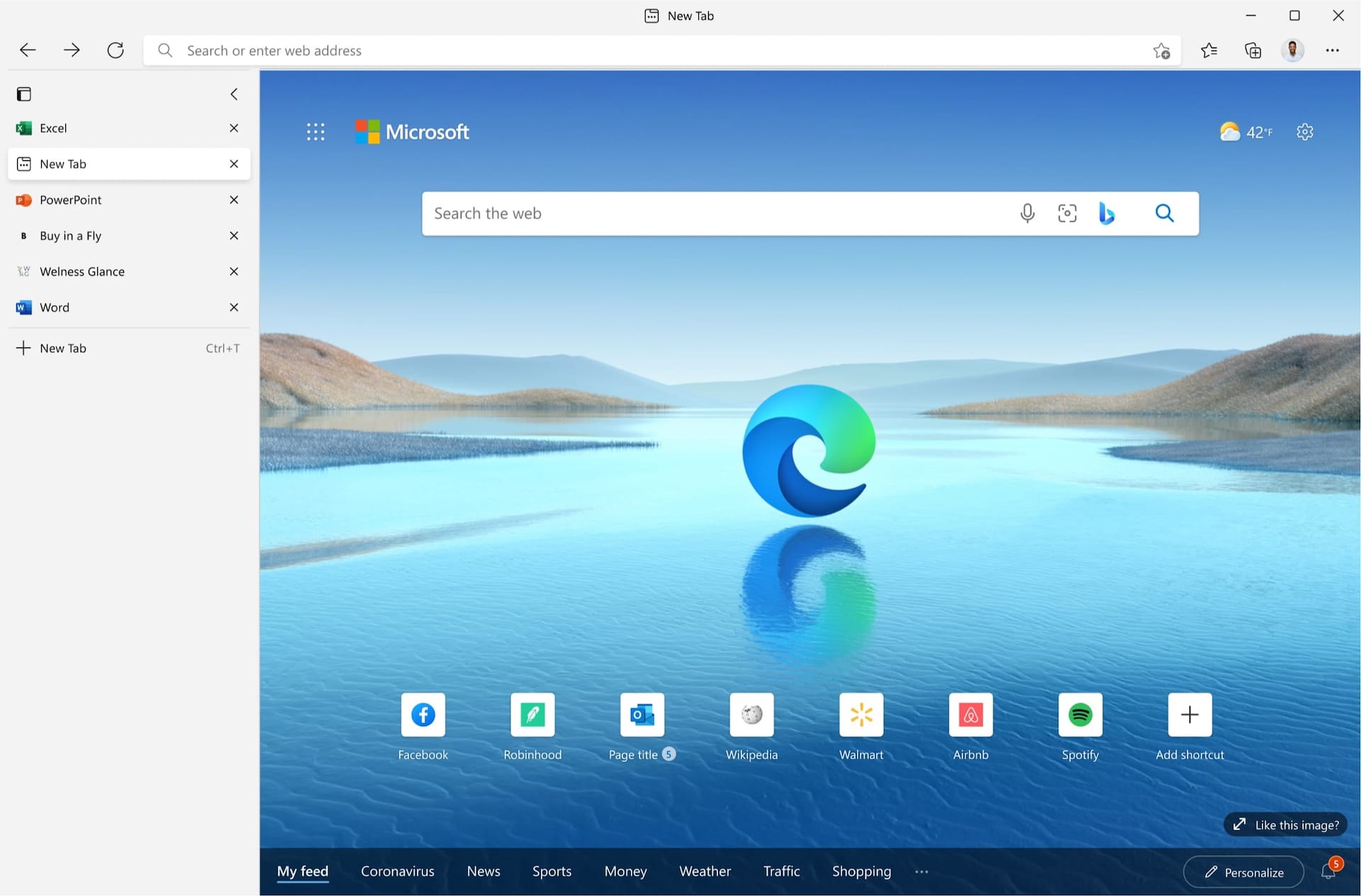This screenshot has height=896, width=1361.
Task: Open page layout settings via the gear icon
Action: coord(1305,132)
